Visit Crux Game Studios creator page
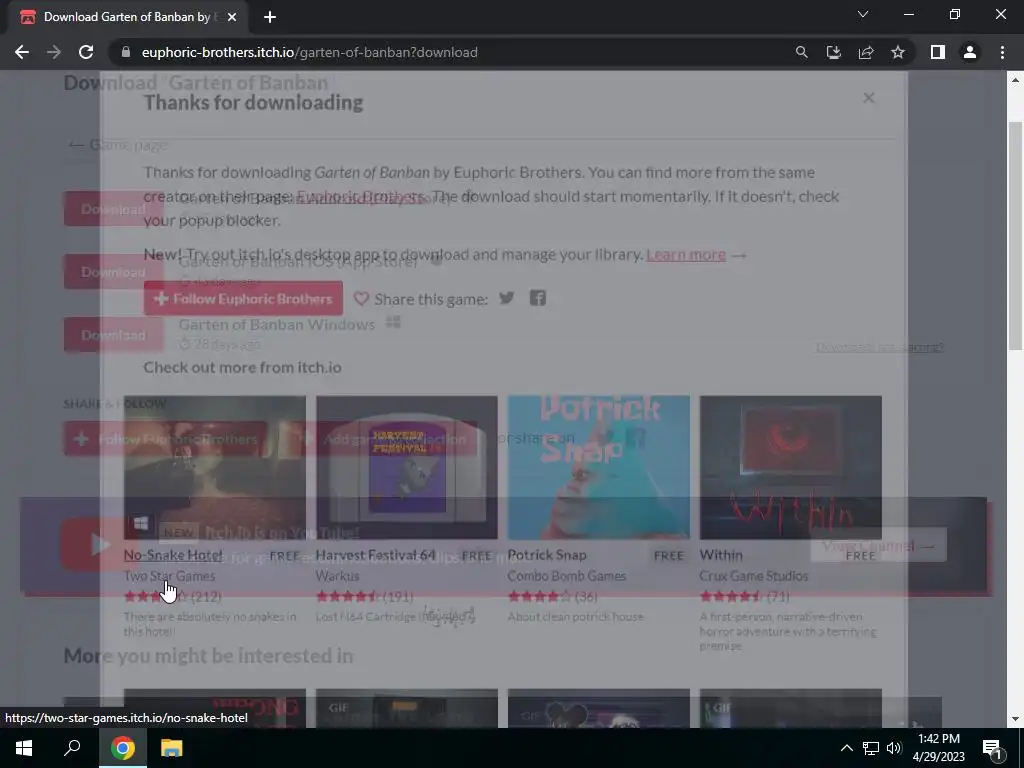Viewport: 1024px width, 768px height. [x=754, y=576]
